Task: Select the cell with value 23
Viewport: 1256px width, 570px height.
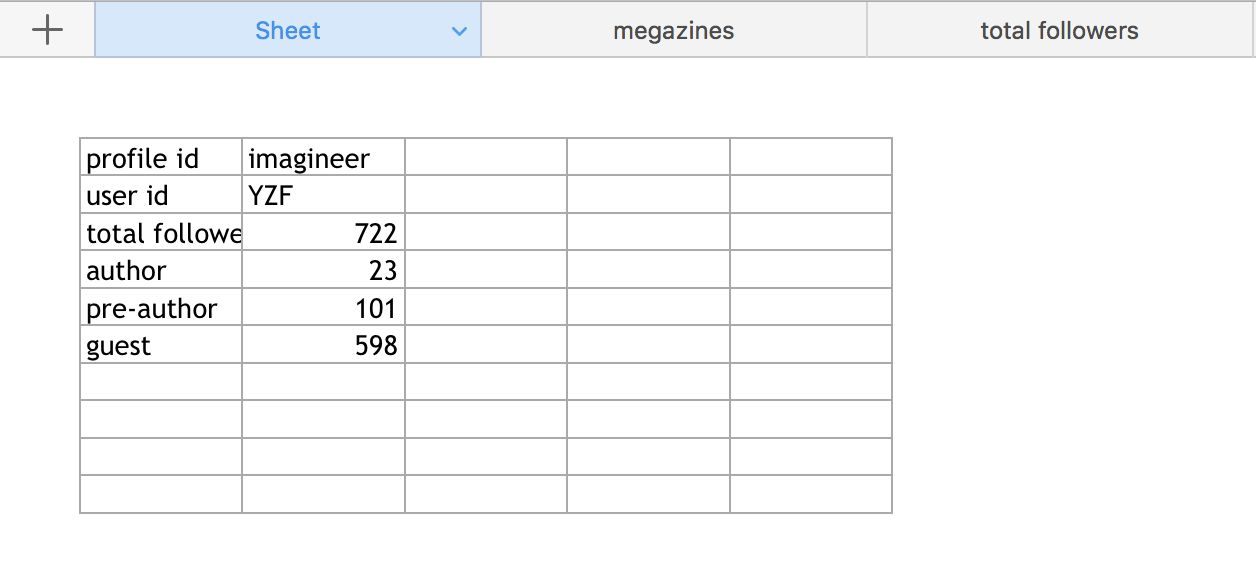Action: click(x=323, y=269)
